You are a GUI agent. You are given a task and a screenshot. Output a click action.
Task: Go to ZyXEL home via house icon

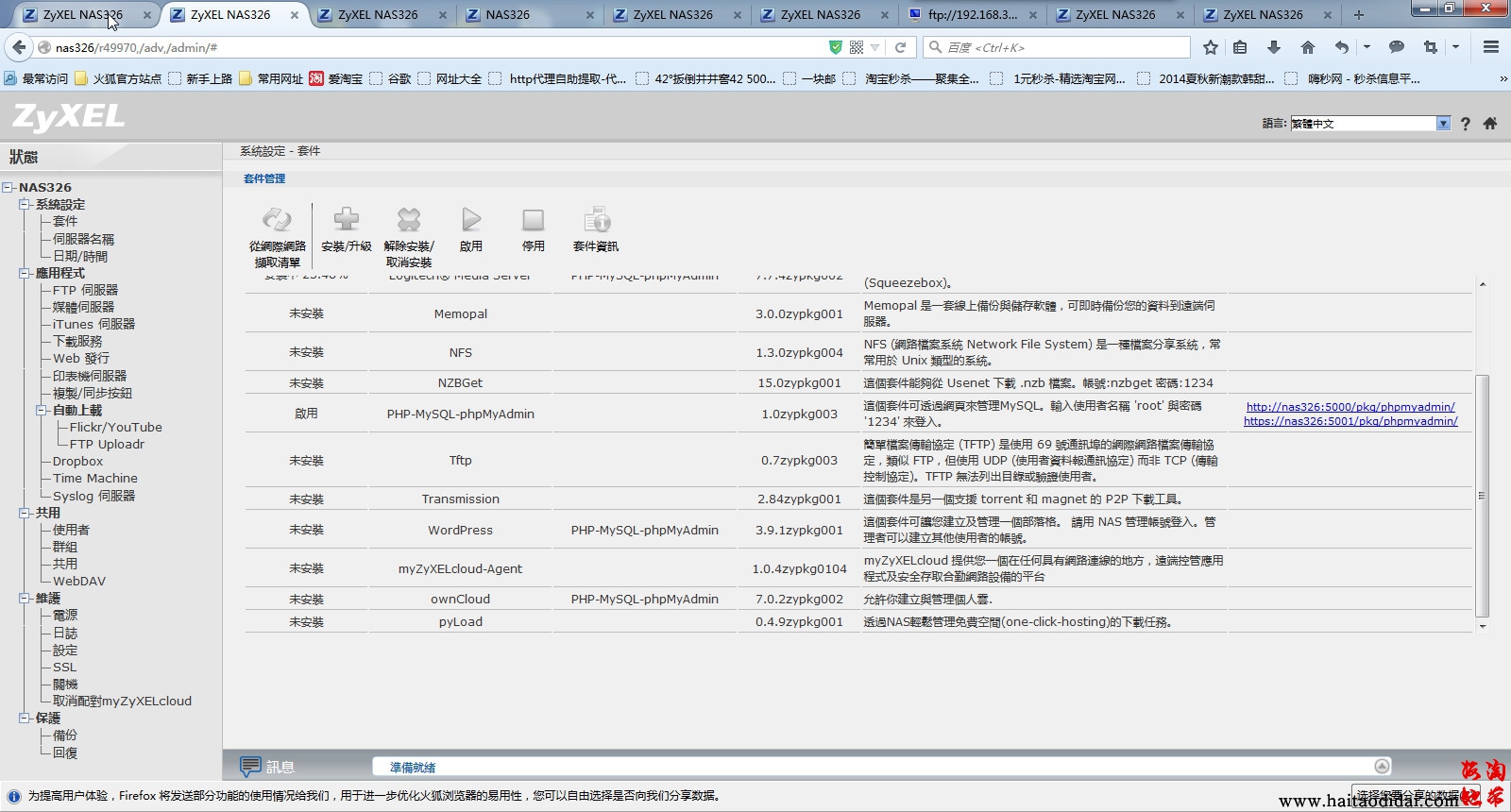pyautogui.click(x=1490, y=124)
